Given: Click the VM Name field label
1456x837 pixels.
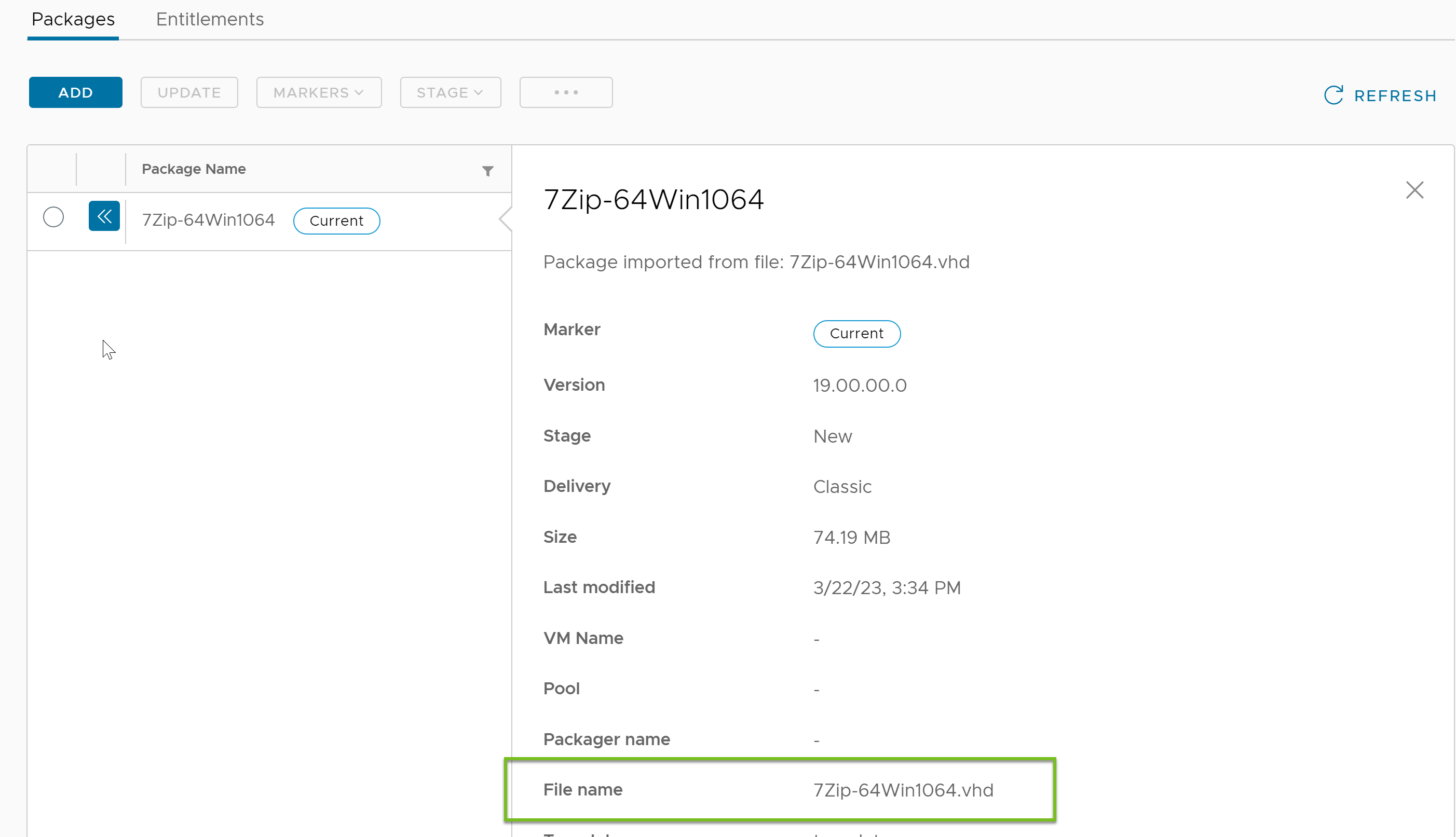Looking at the screenshot, I should 583,638.
